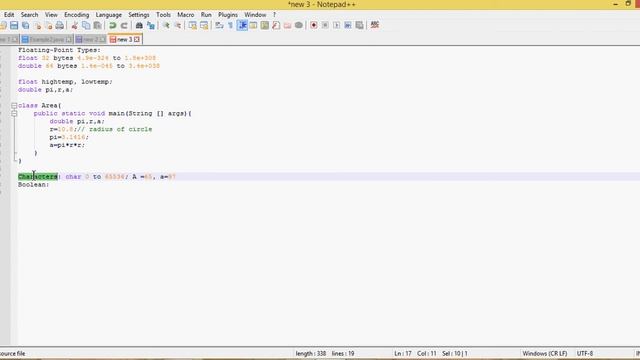The height and width of the screenshot is (360, 640).
Task: Zoom in using the toolbar icon
Action: pyautogui.click(x=166, y=25)
